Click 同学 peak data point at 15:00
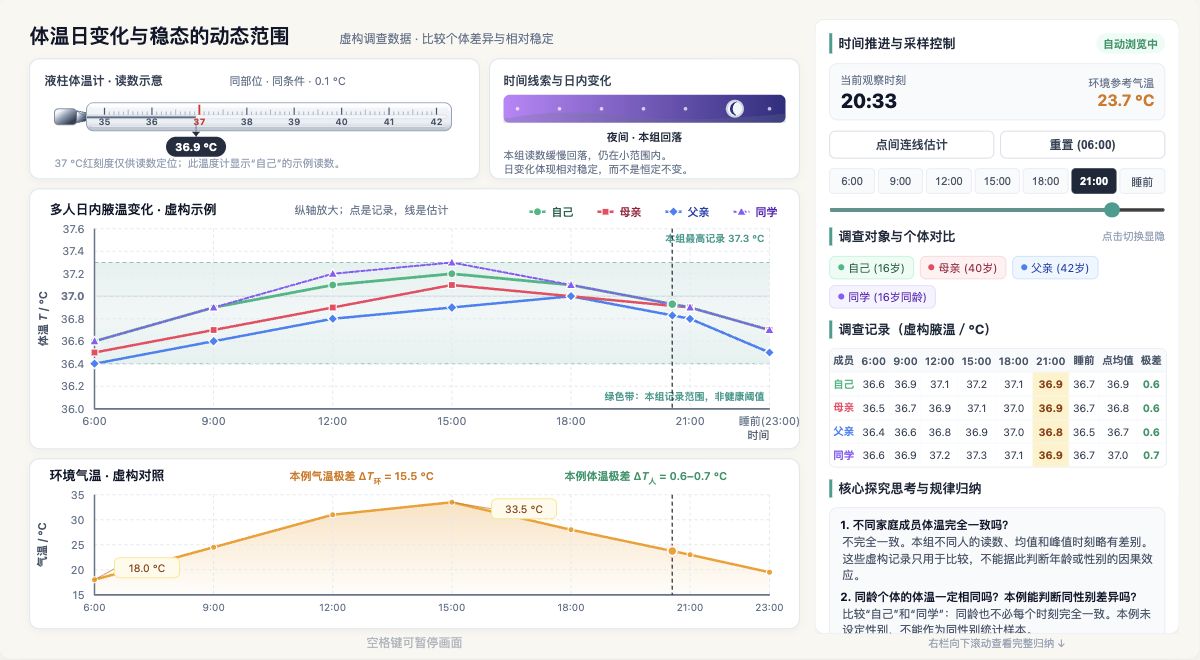1200x660 pixels. pos(451,262)
